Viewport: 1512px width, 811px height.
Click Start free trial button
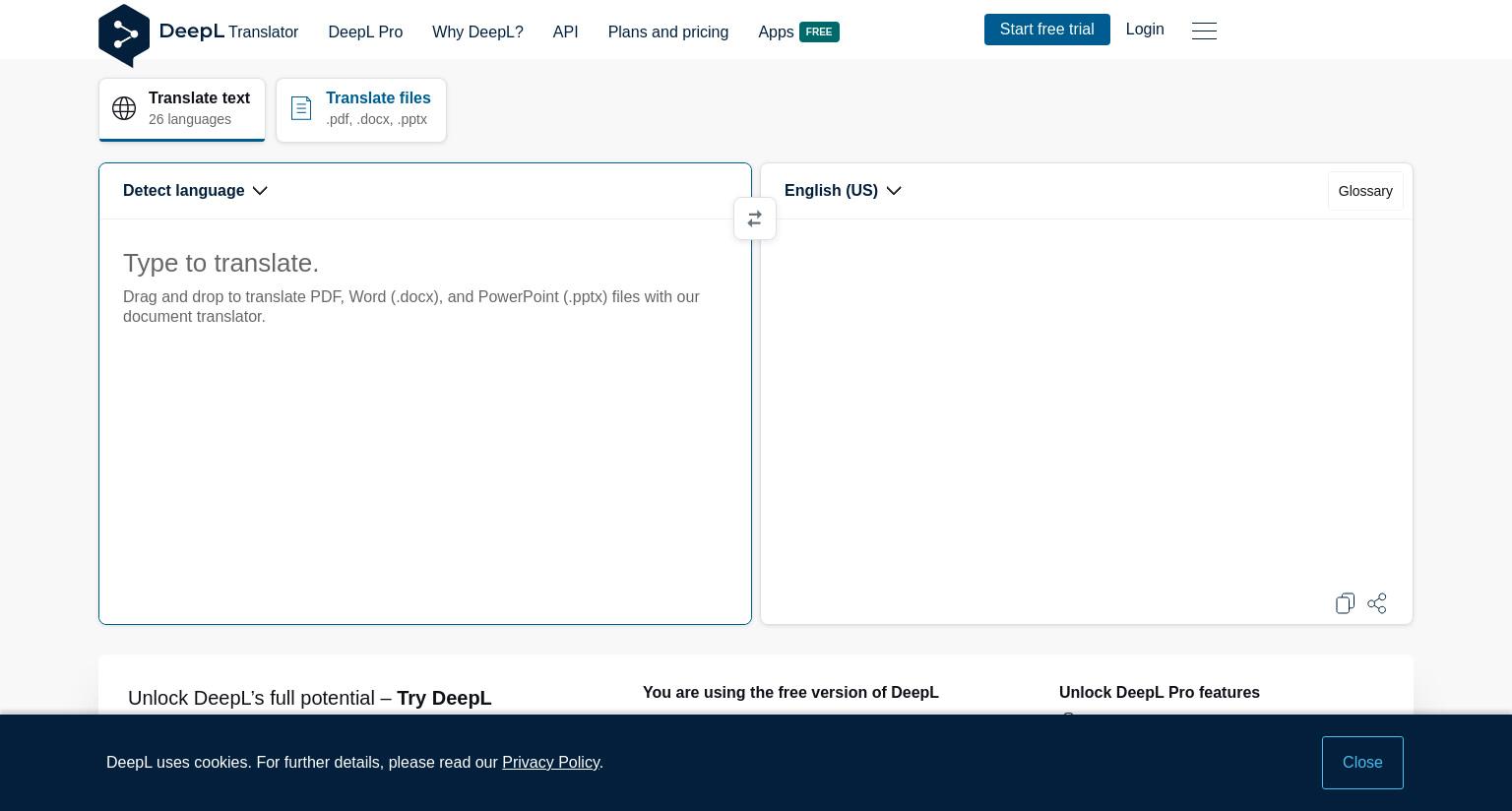[x=1047, y=30]
